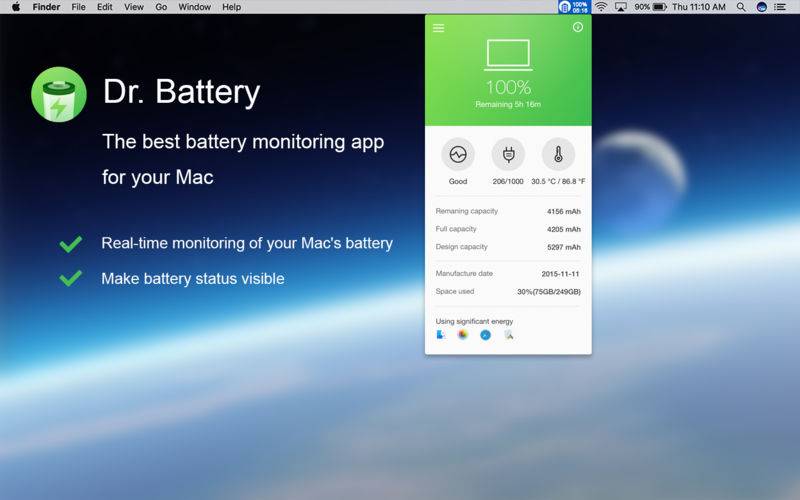Viewport: 800px width, 500px height.
Task: Open the Edit menu
Action: pyautogui.click(x=105, y=7)
